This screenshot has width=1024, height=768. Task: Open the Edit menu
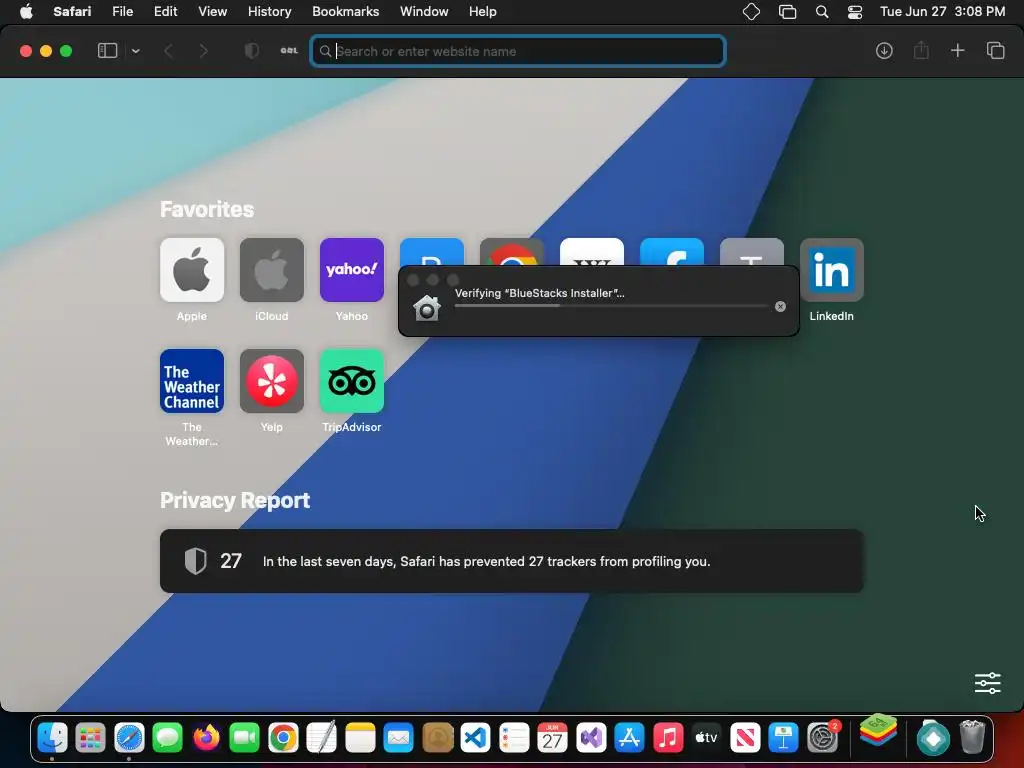point(165,12)
